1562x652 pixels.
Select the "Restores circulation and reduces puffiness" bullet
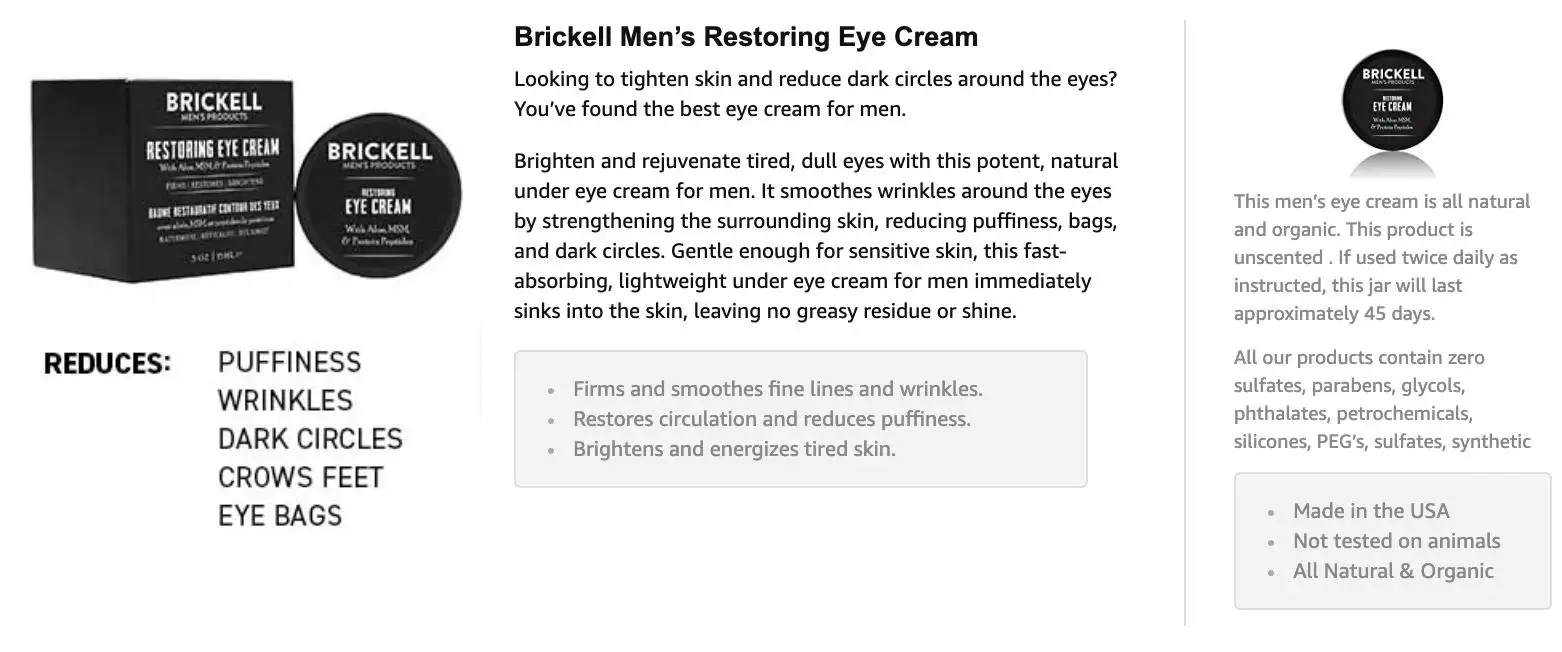pos(771,419)
